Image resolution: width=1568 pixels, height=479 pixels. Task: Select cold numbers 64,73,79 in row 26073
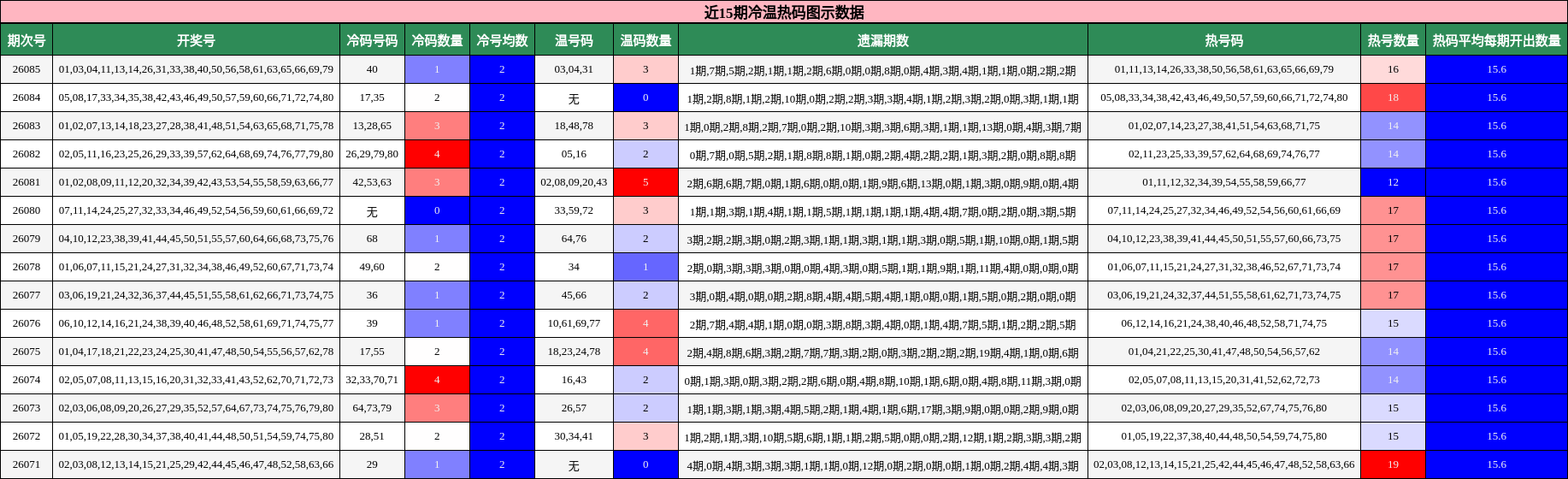click(x=372, y=408)
